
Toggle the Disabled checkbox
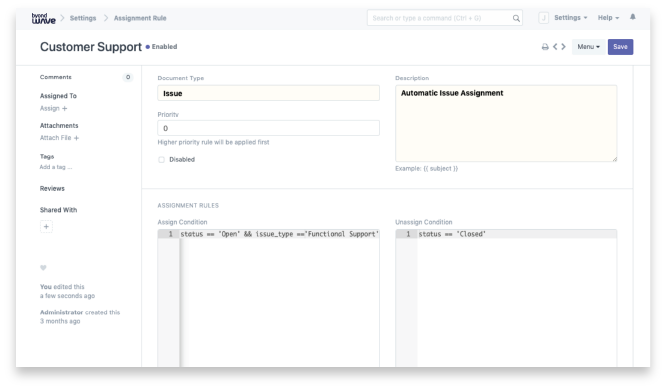[161, 160]
